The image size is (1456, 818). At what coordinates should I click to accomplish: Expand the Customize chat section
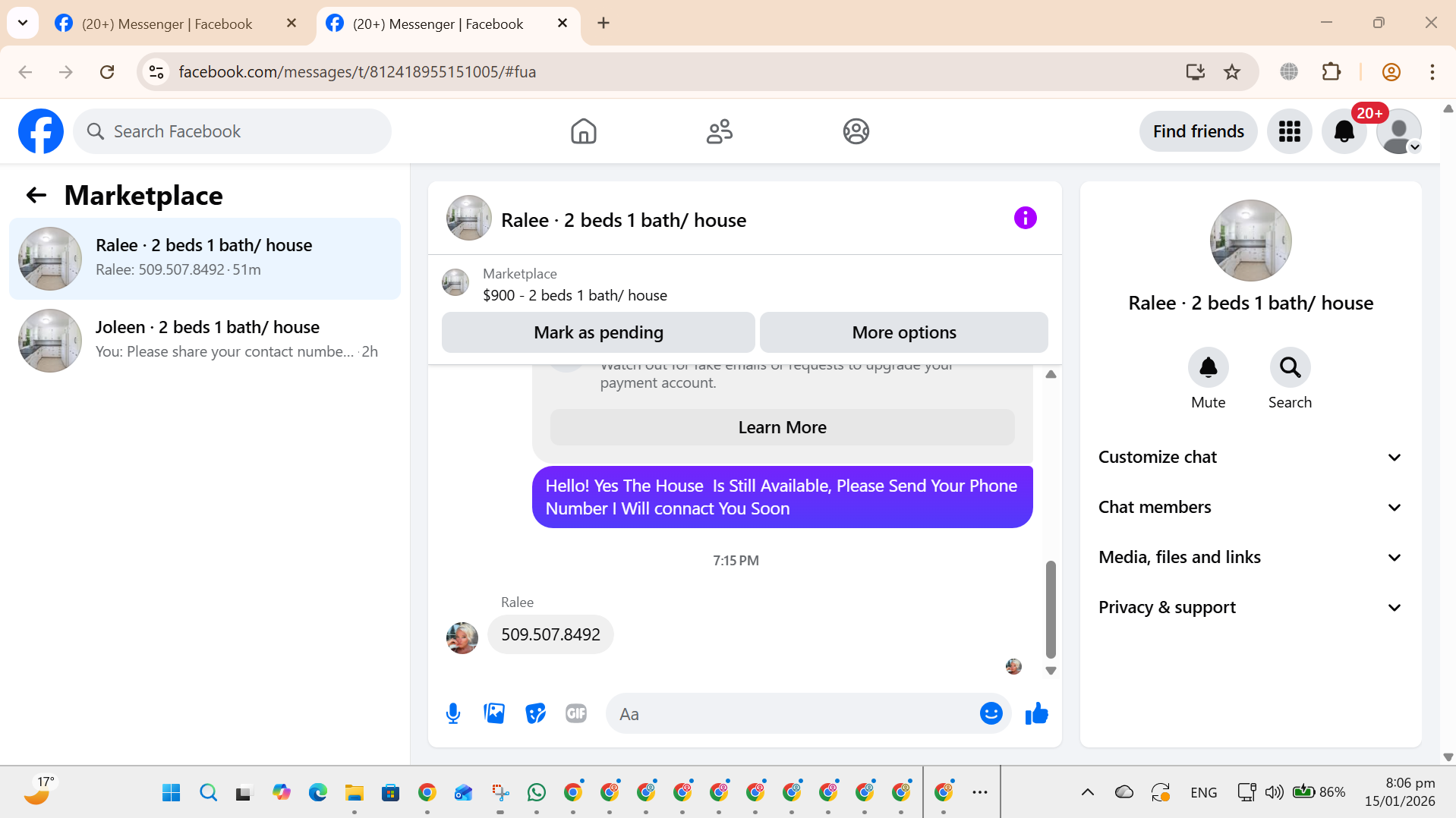[x=1250, y=457]
